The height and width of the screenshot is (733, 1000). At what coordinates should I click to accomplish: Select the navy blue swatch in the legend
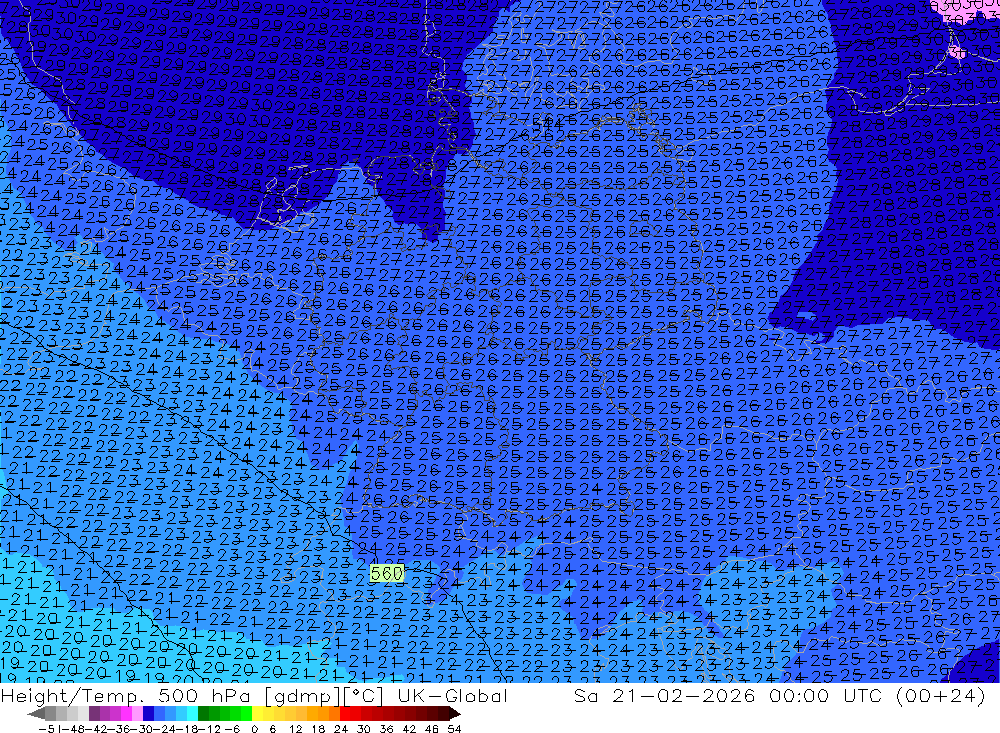point(148,713)
